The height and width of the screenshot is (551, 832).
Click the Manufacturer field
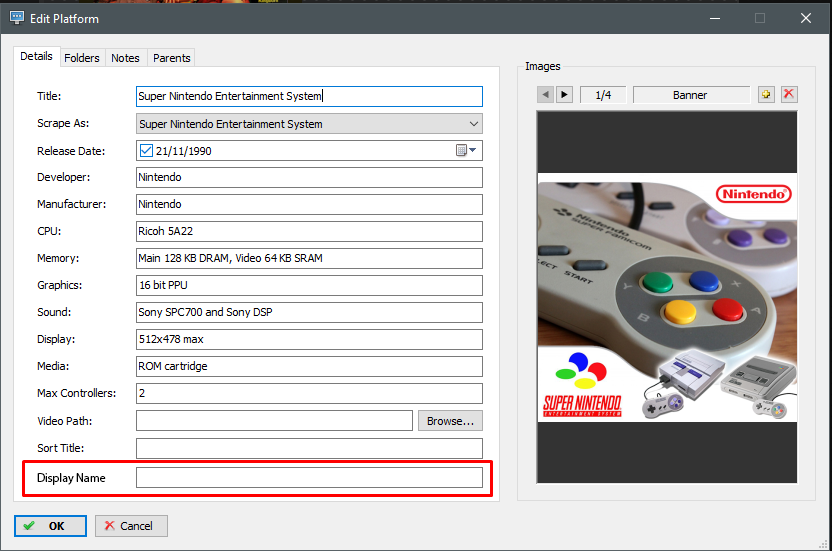[309, 204]
